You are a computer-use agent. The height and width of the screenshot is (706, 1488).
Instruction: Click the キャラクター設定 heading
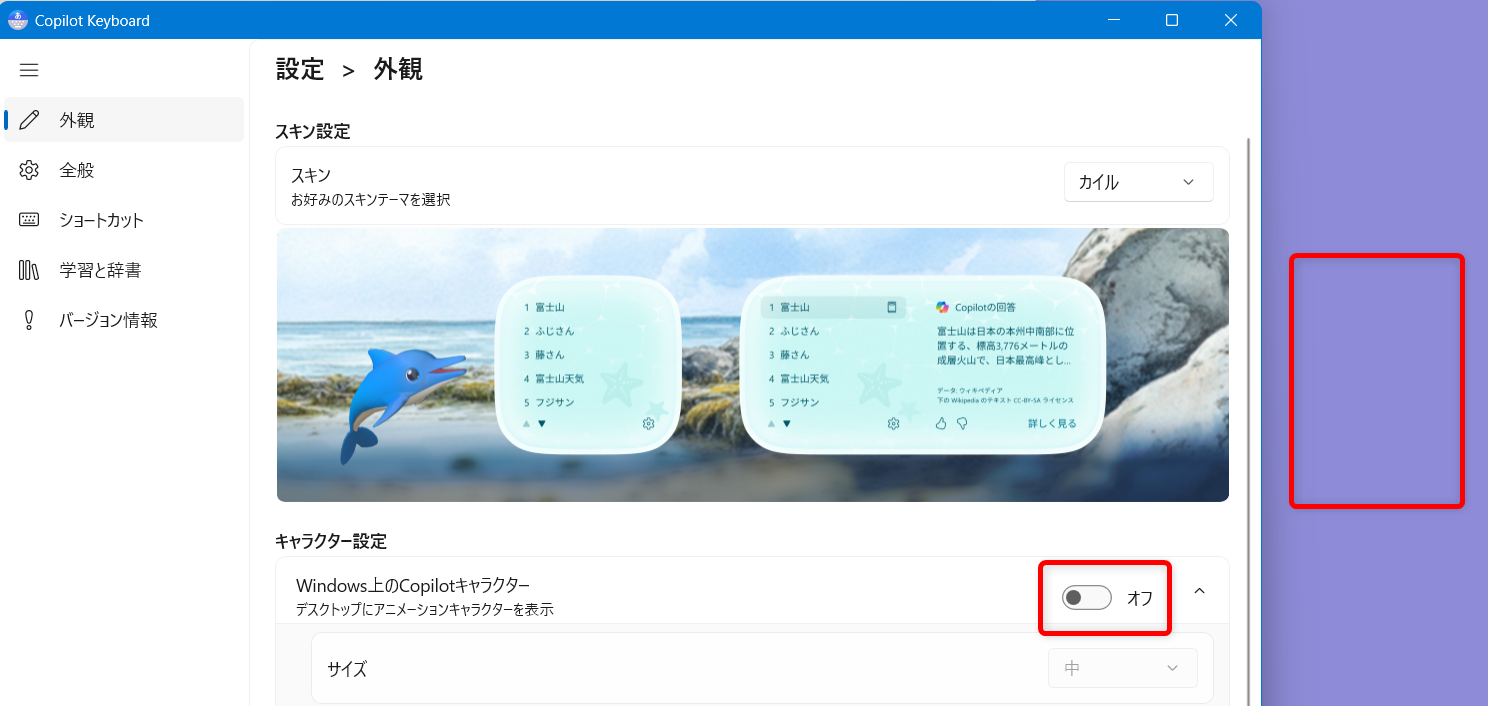331,541
